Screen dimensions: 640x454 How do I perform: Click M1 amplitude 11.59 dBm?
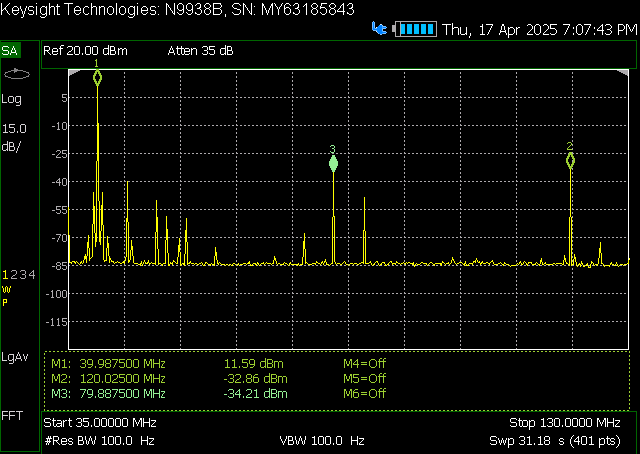point(253,363)
